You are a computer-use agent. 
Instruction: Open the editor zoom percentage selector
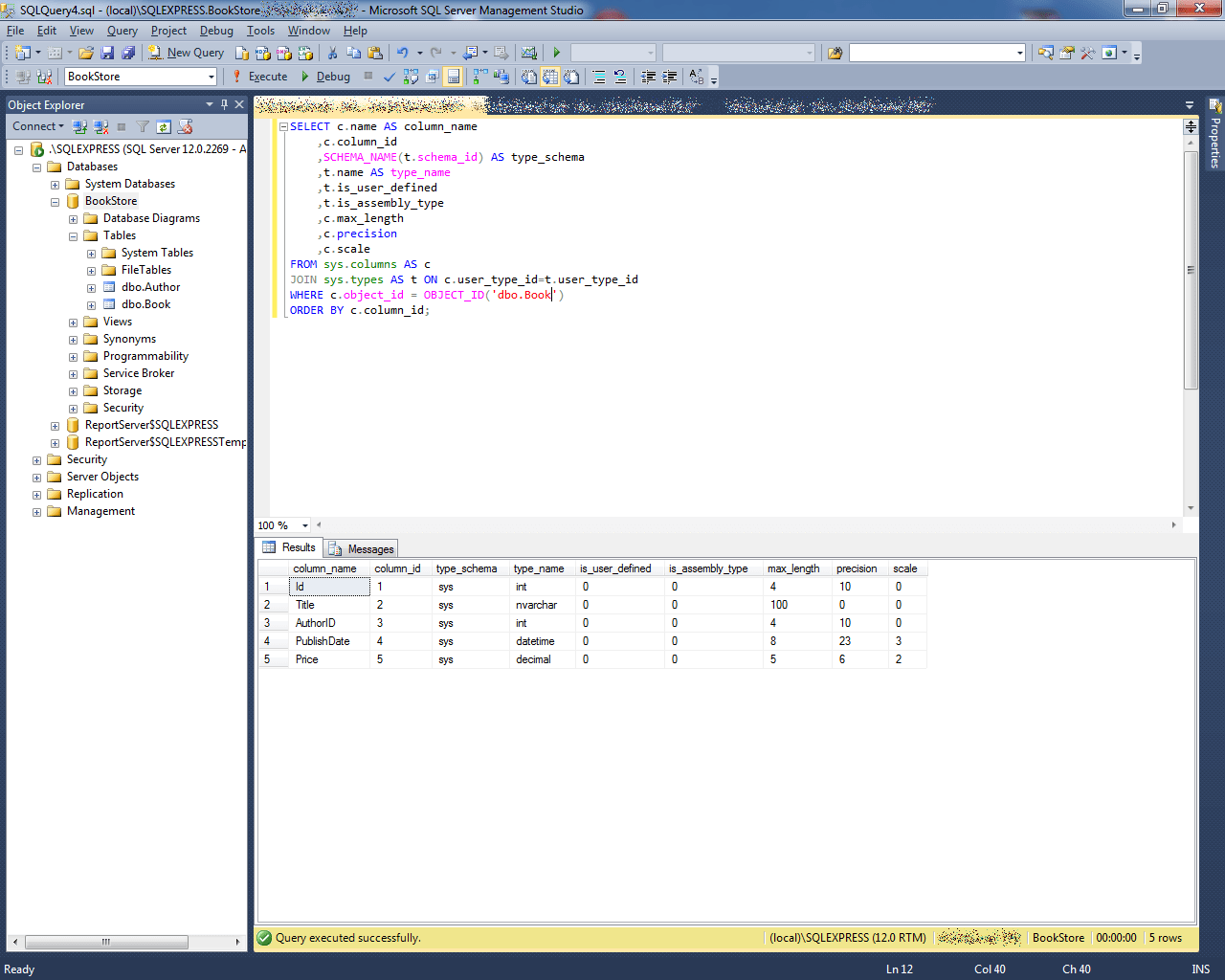[x=281, y=525]
